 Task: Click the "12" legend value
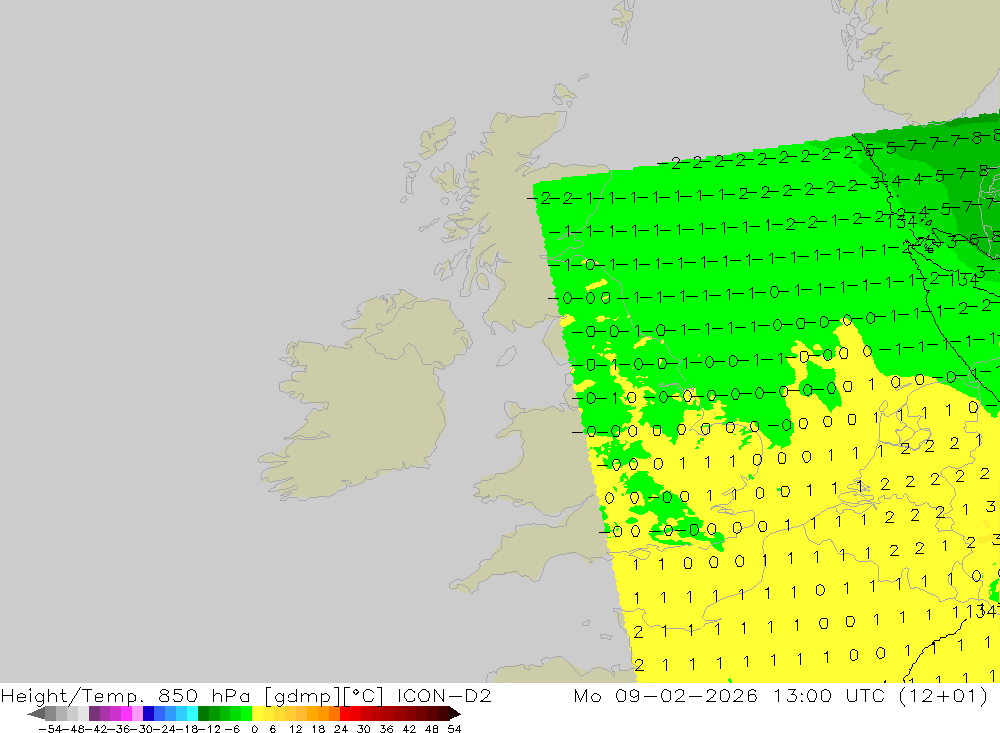click(x=296, y=729)
